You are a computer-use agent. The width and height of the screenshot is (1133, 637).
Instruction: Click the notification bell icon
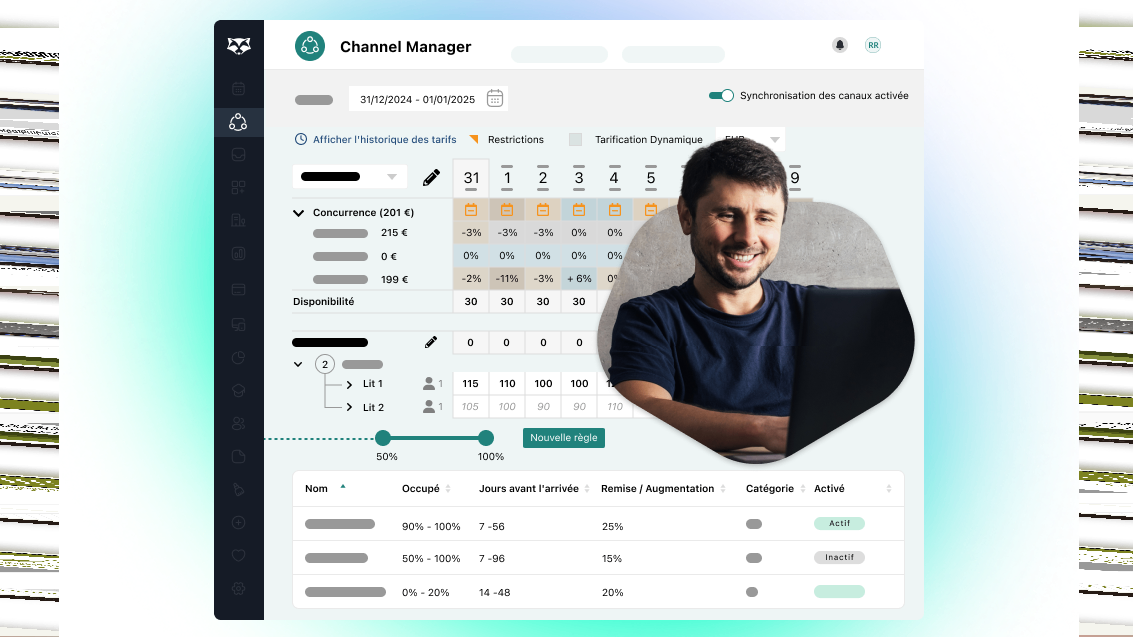tap(839, 44)
